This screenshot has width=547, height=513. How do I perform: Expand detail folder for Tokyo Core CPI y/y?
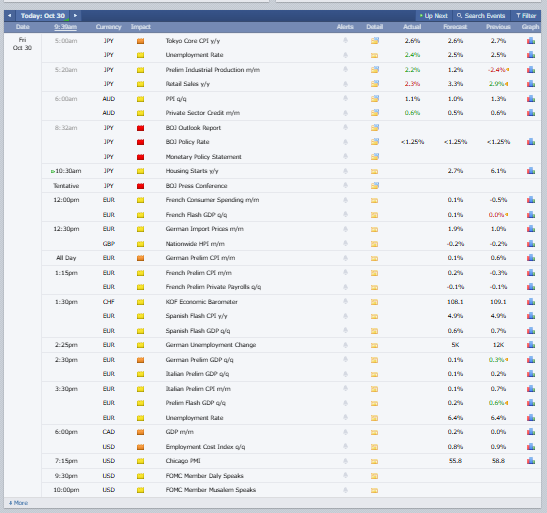pyautogui.click(x=375, y=41)
